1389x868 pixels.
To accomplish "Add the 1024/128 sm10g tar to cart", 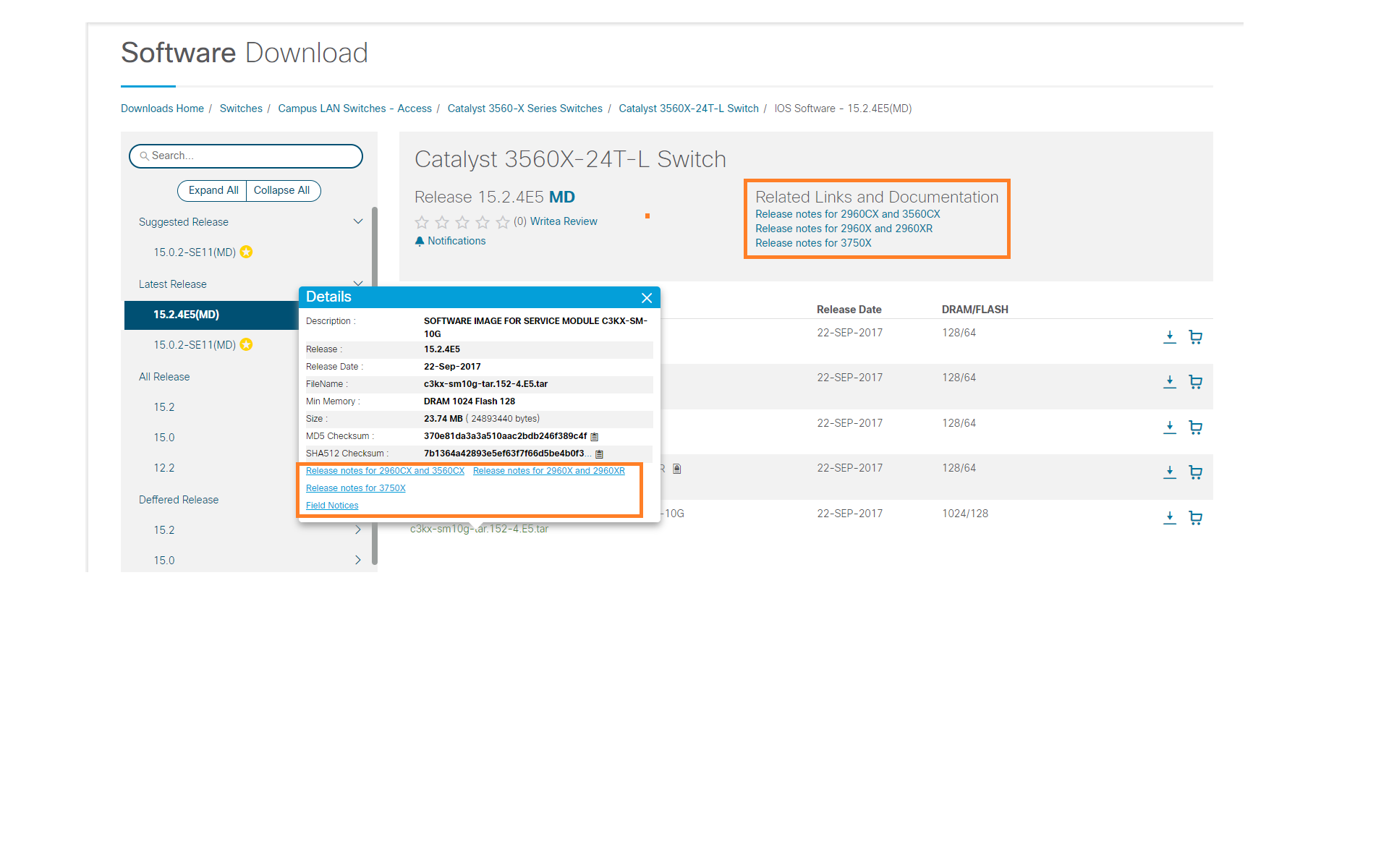I will point(1196,518).
